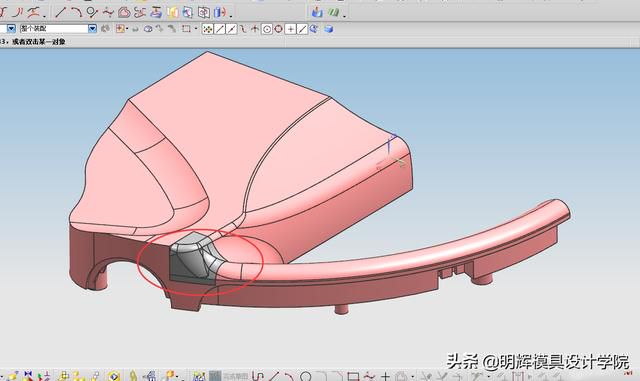The image size is (640, 381).
Task: Select the point plus tool in bottom sketch toolbar
Action: [385, 376]
